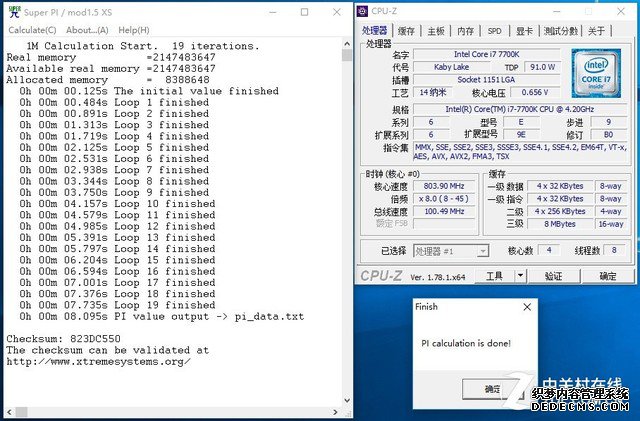Click the CPU-Z app icon in title bar
The width and height of the screenshot is (640, 421).
362,11
